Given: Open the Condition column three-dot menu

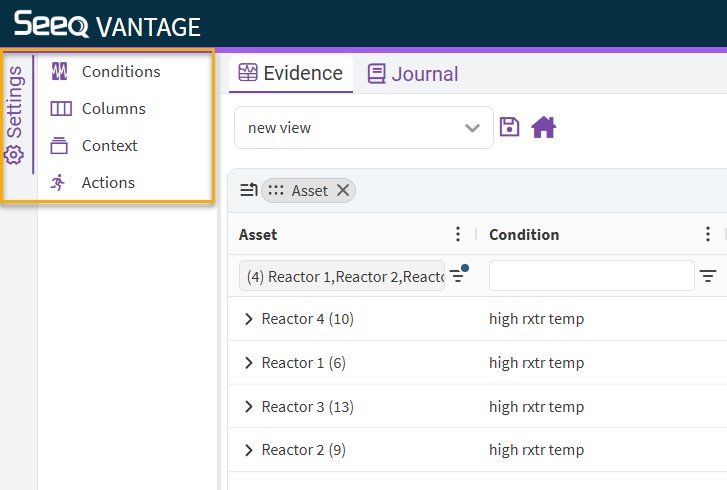Looking at the screenshot, I should pyautogui.click(x=708, y=234).
